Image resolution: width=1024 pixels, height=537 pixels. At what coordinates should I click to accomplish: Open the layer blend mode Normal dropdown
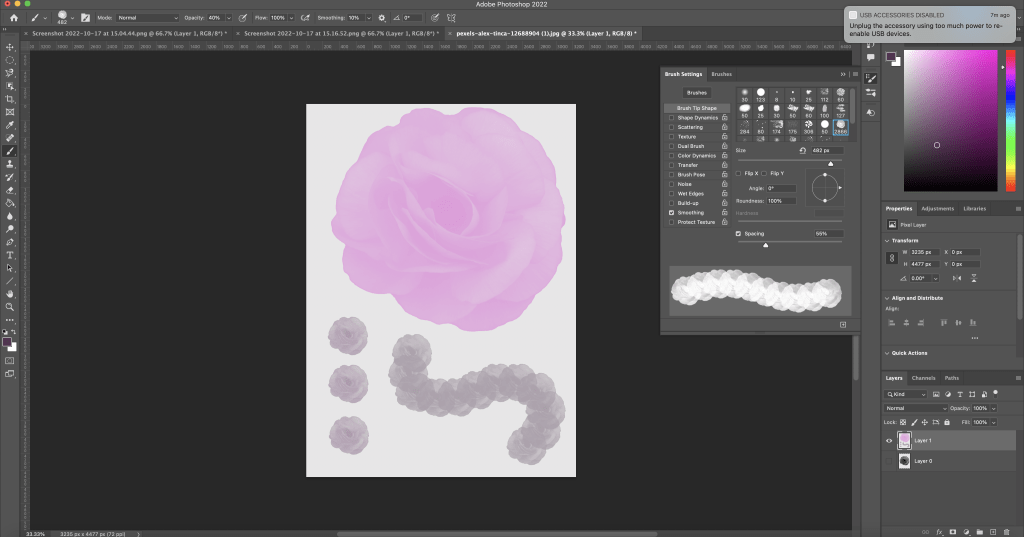pyautogui.click(x=914, y=408)
